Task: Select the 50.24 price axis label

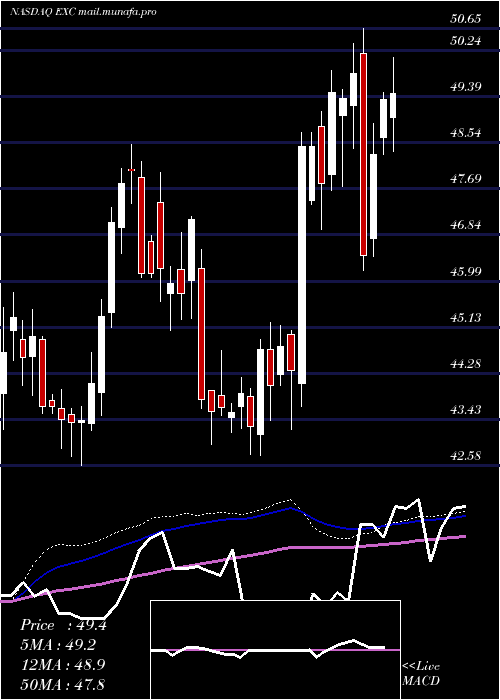Action: [466, 41]
